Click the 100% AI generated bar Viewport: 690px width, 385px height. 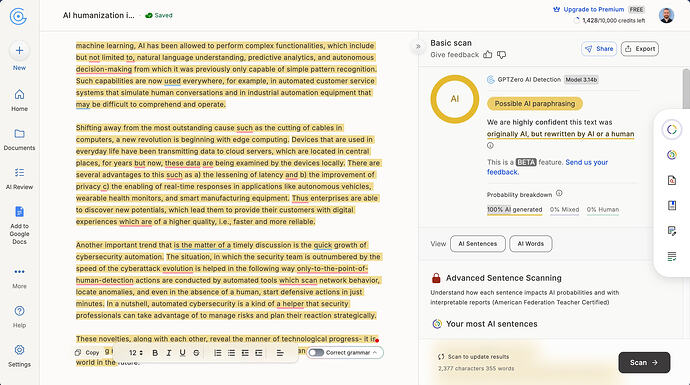[514, 210]
